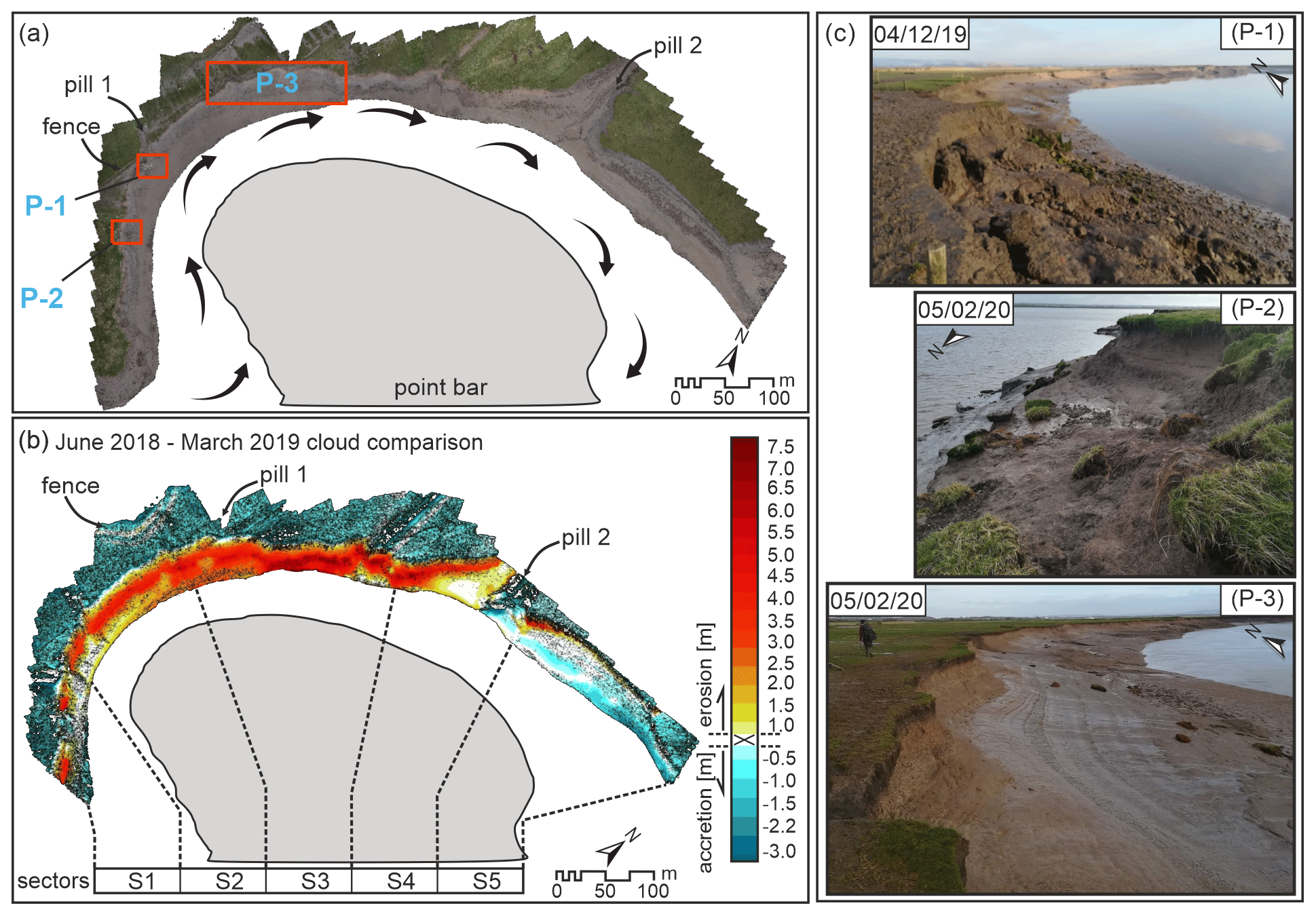Screen dimensions: 1316x916
Task: Click sector S1 in sectors bar
Action: tap(138, 881)
